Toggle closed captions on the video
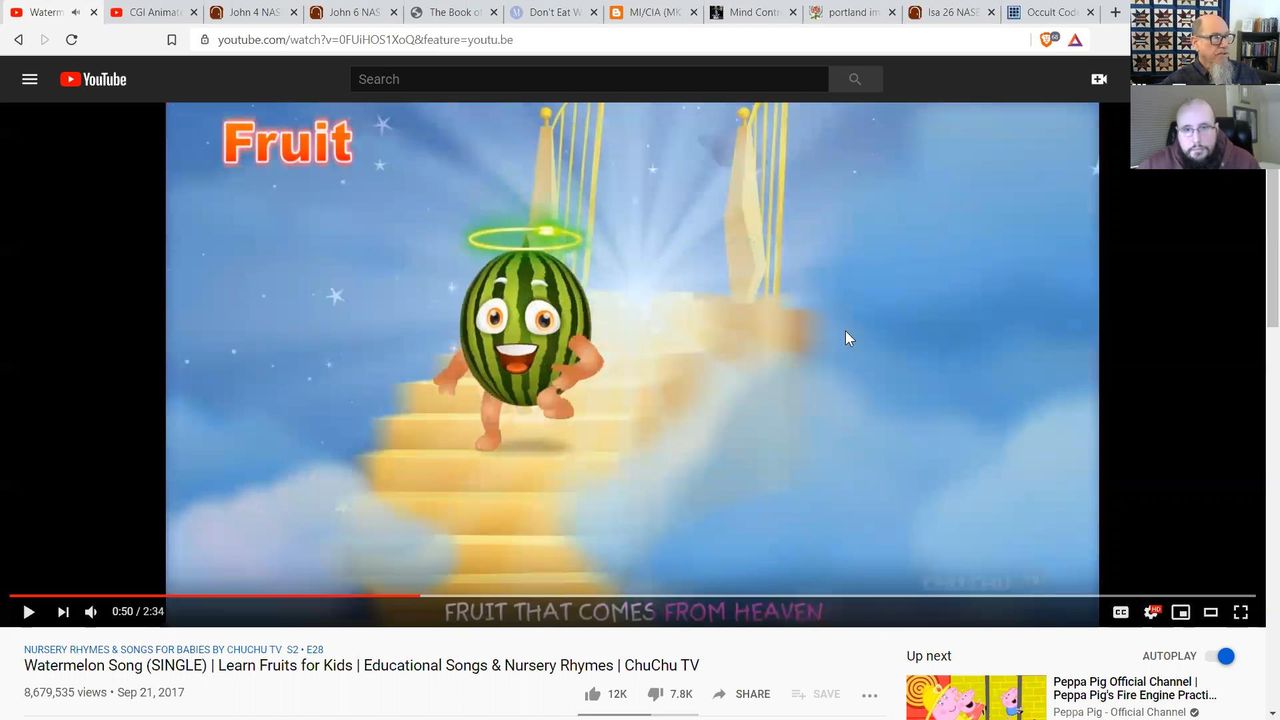1280x720 pixels. pos(1121,612)
